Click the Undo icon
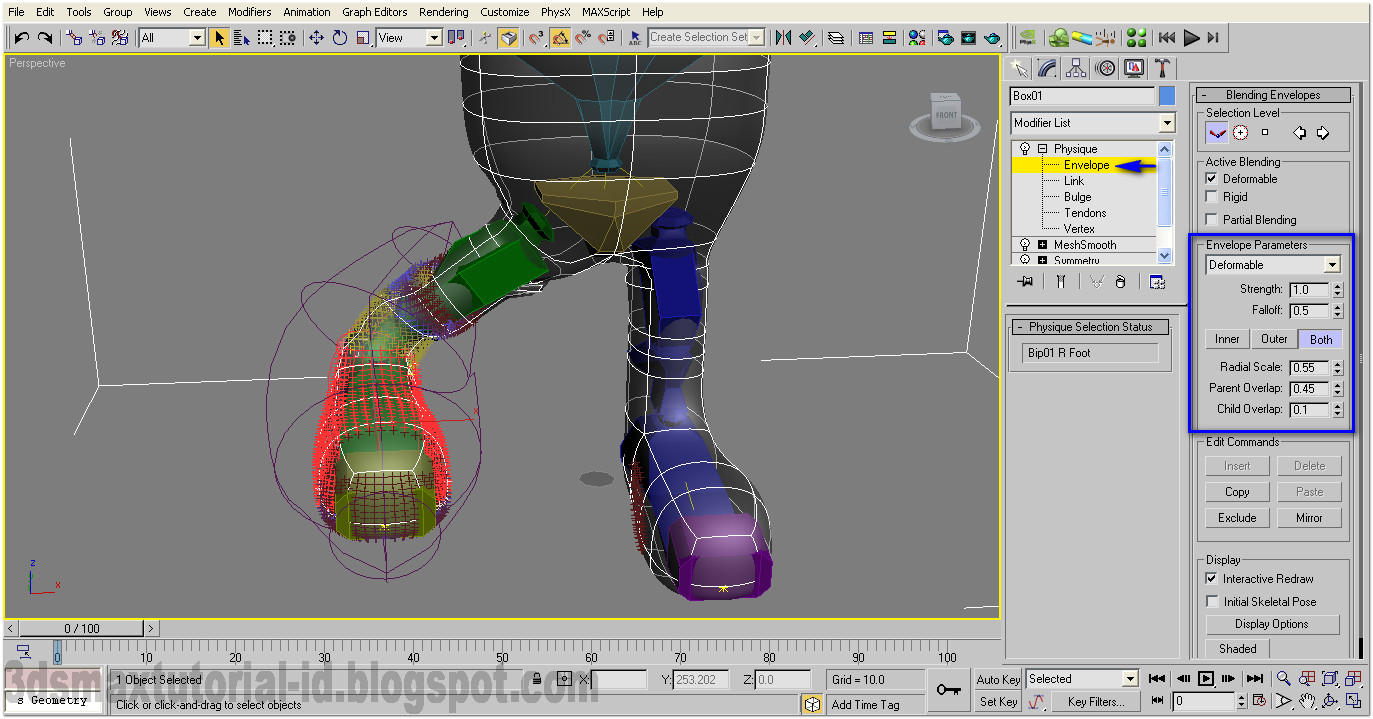 pos(20,37)
